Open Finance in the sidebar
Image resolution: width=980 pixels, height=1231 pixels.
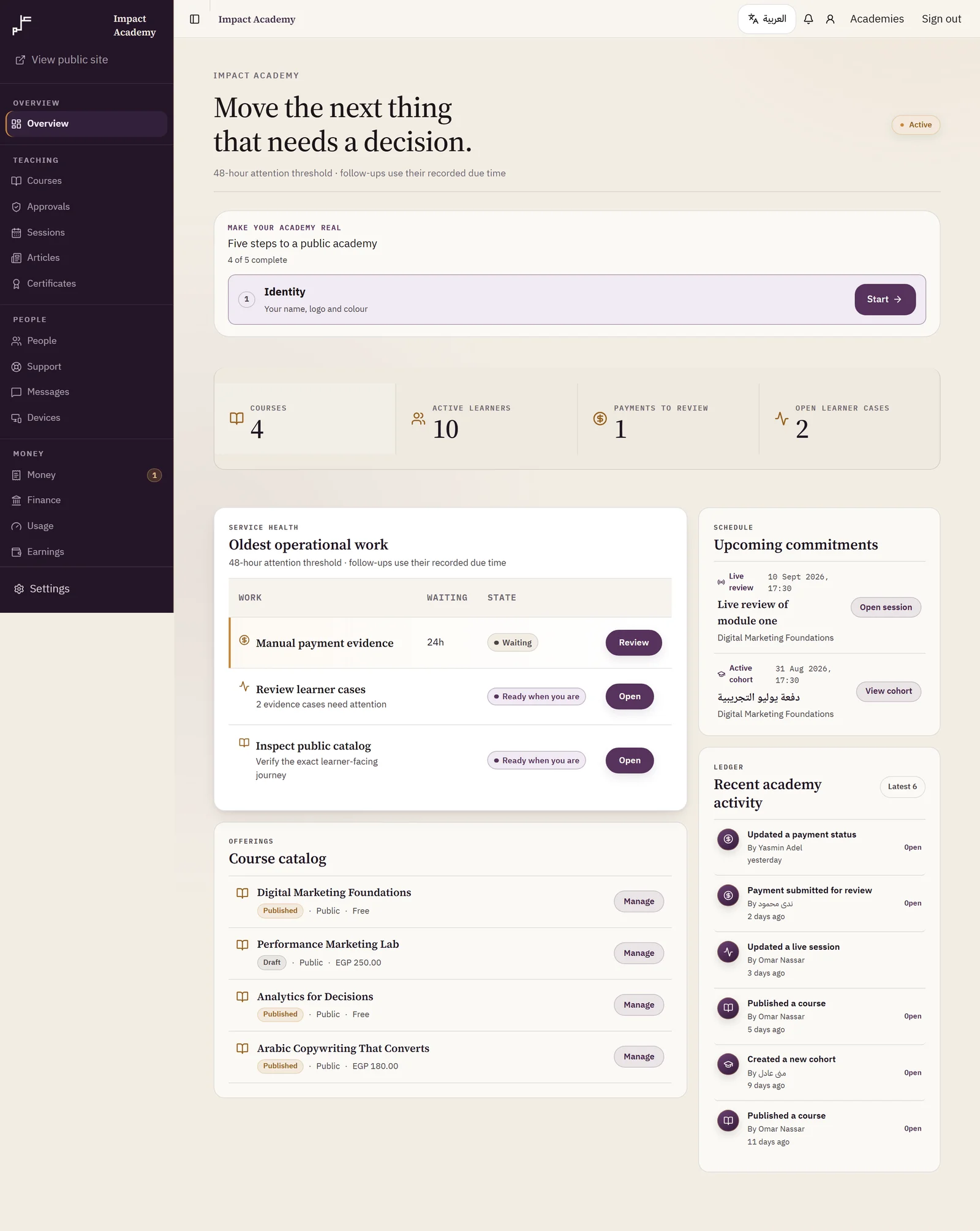(x=86, y=500)
